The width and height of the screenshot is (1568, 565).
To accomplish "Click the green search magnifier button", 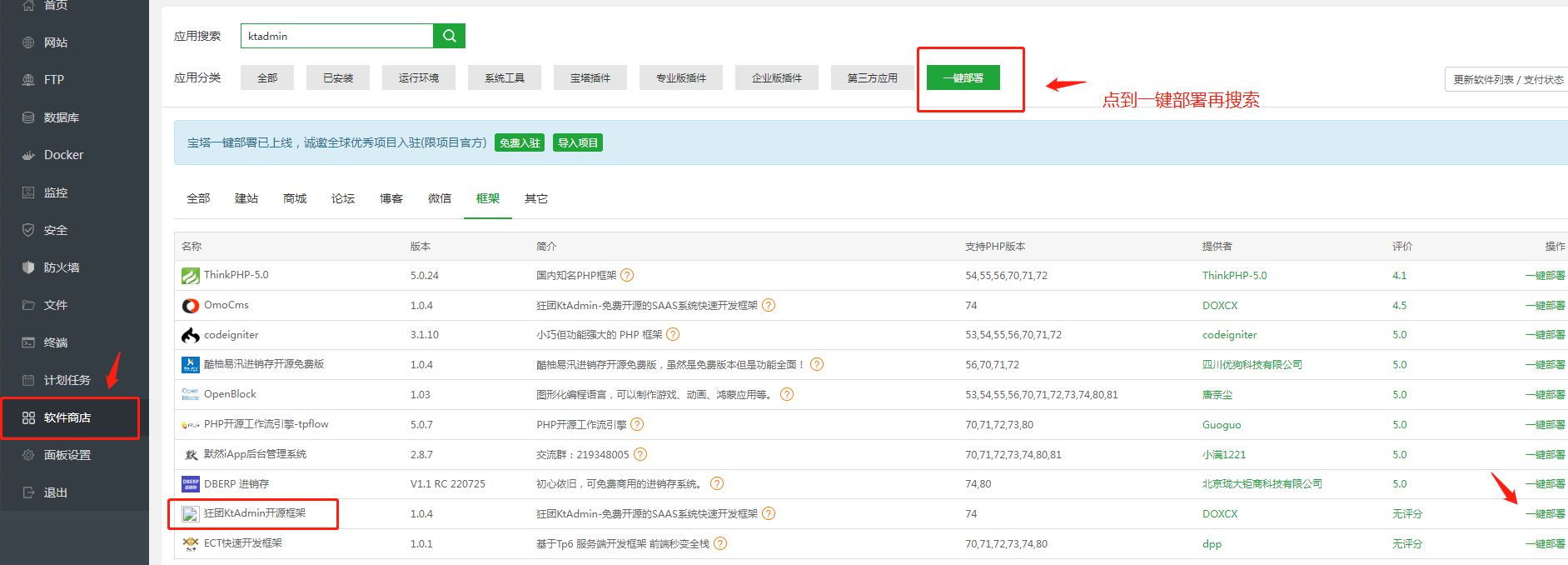I will click(449, 36).
